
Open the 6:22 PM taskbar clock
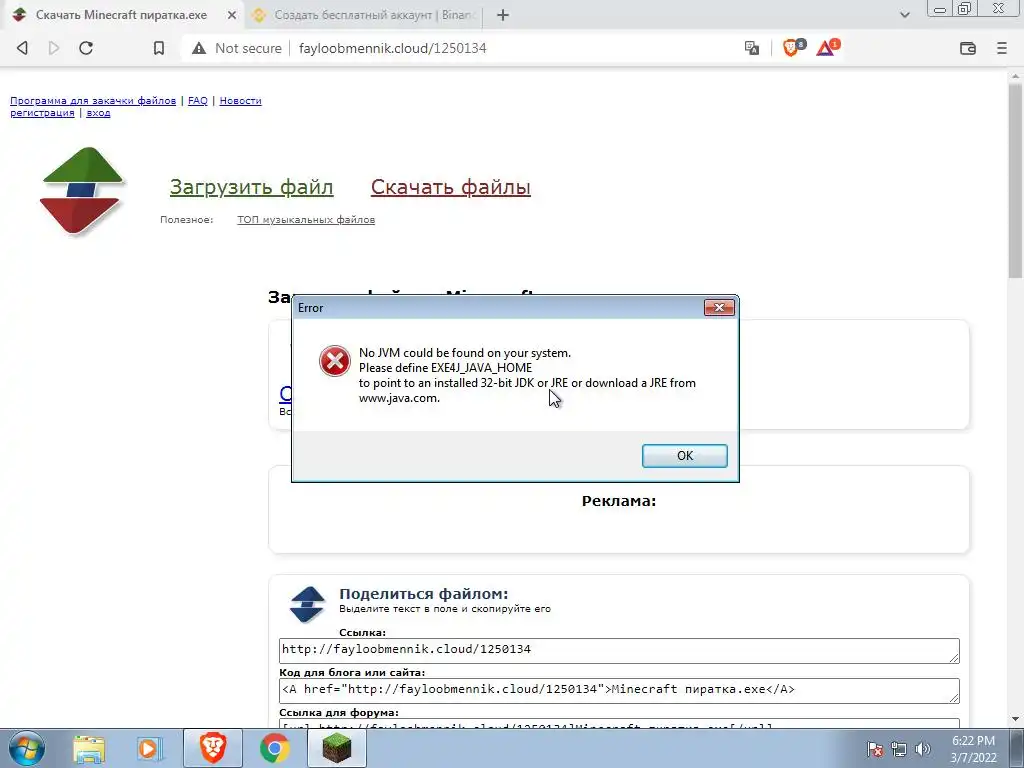(x=973, y=748)
